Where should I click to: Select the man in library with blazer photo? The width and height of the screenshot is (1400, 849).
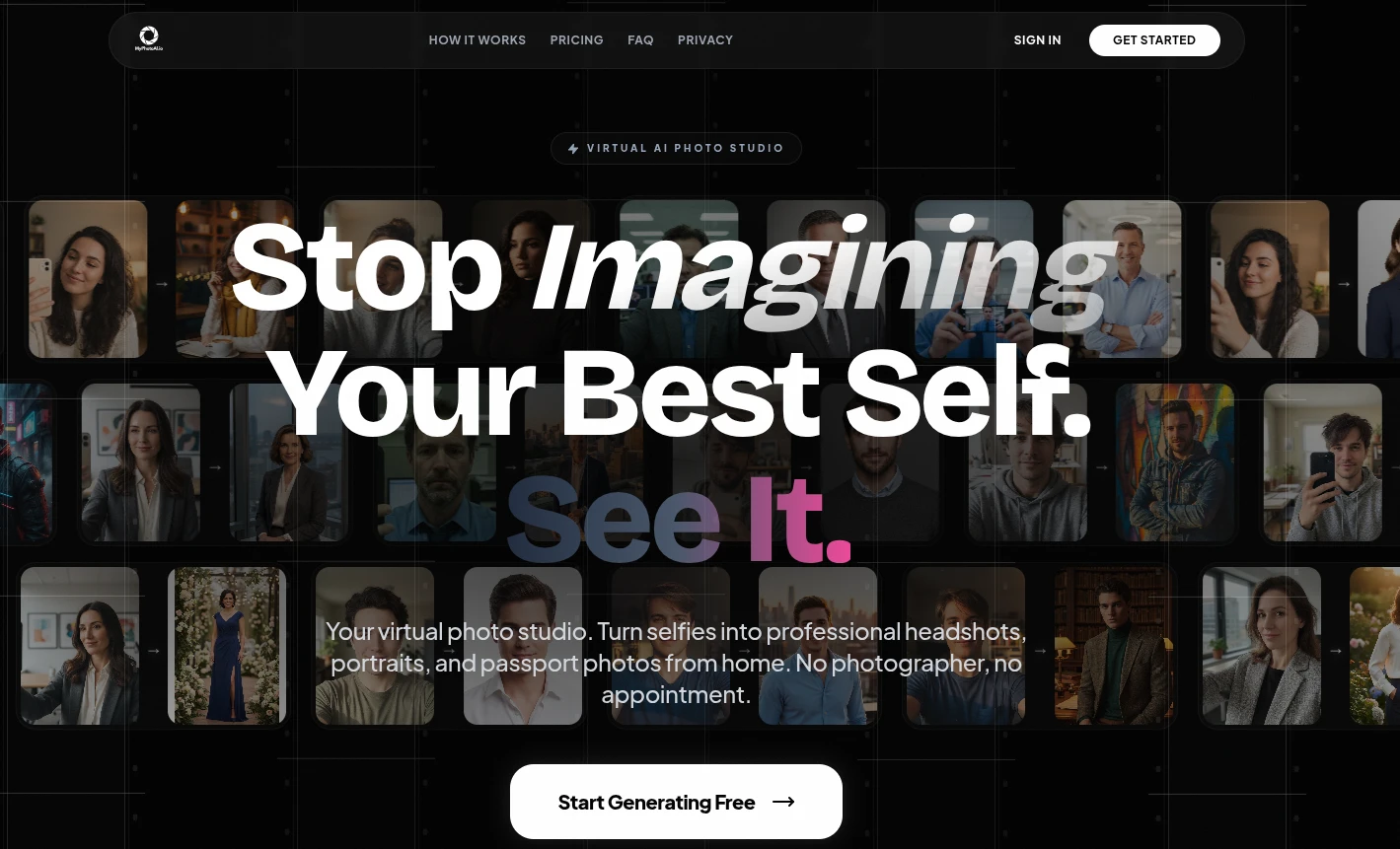pos(1114,646)
